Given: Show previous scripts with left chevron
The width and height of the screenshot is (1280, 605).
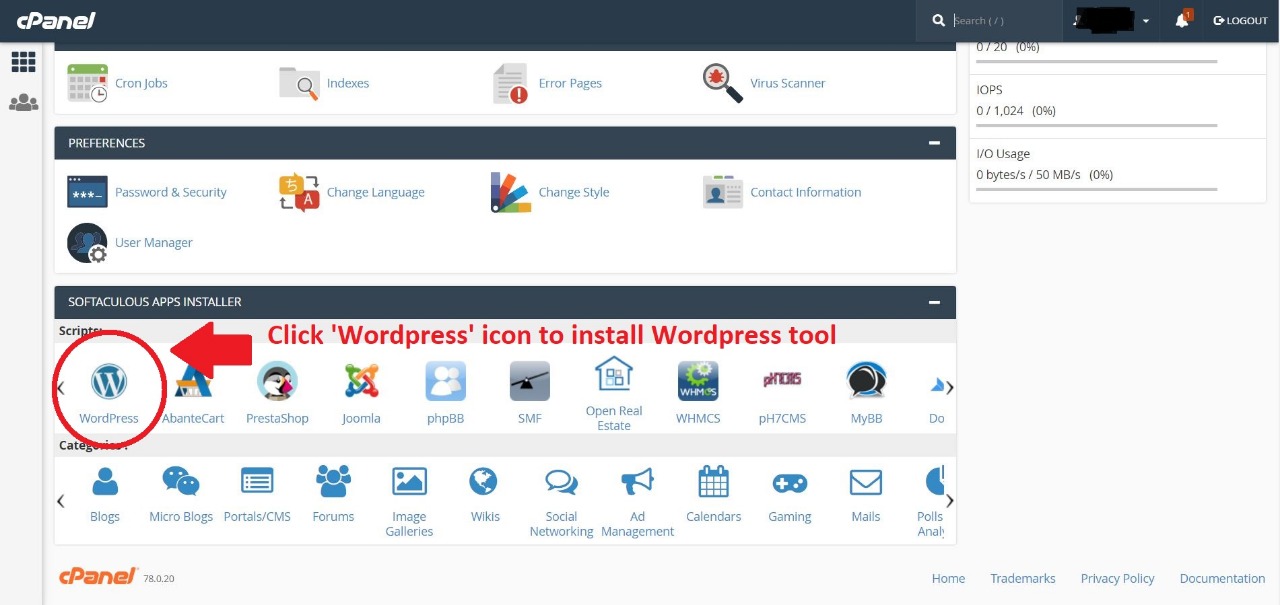Looking at the screenshot, I should point(61,388).
